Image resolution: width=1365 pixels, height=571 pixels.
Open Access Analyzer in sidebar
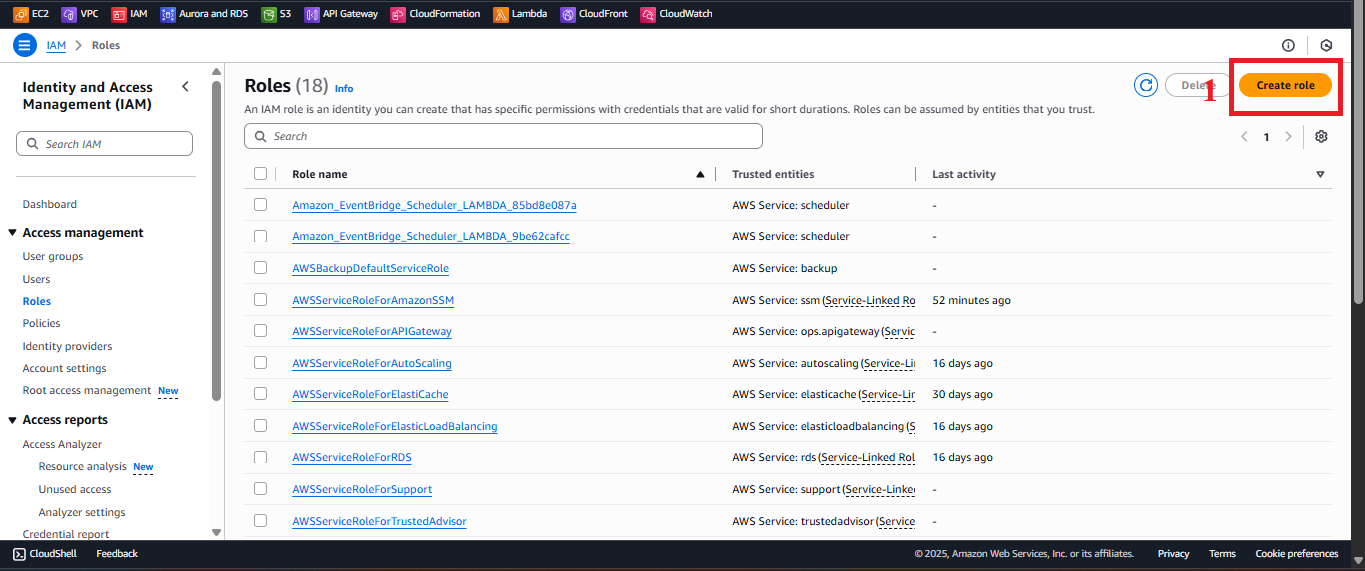[63, 444]
